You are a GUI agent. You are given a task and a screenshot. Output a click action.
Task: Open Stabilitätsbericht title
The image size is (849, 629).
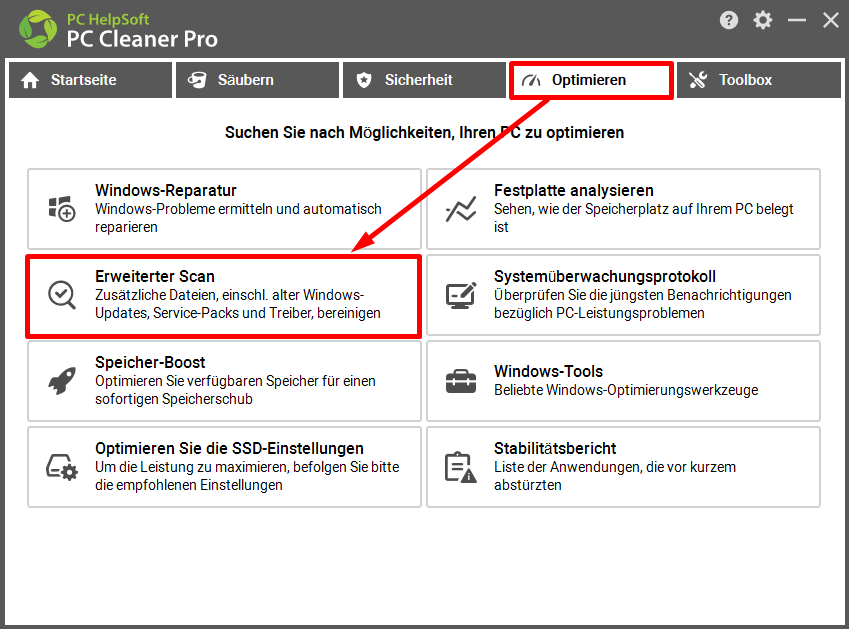coord(554,448)
